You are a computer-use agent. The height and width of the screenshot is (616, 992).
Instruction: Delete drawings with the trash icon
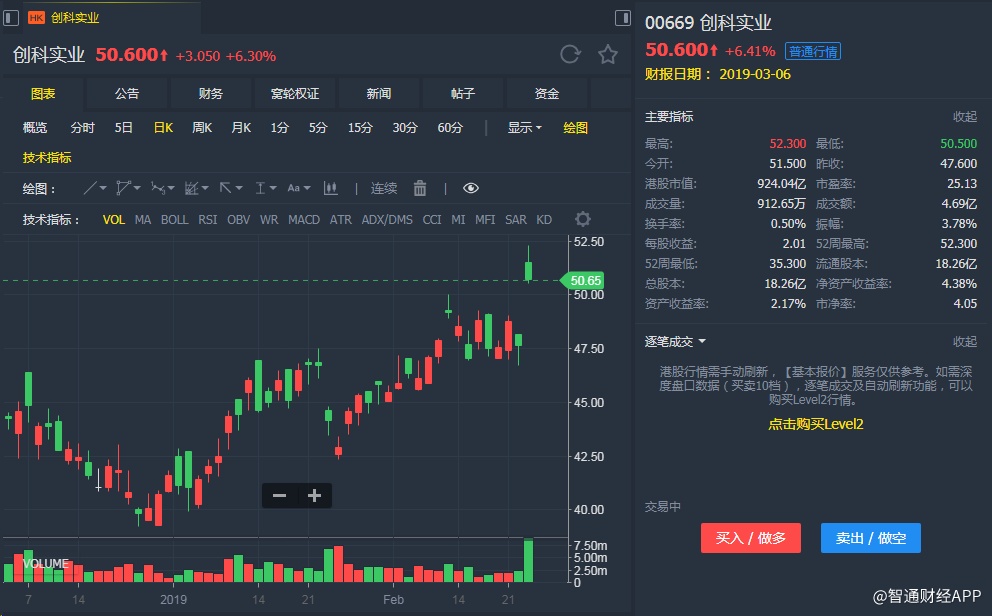419,188
